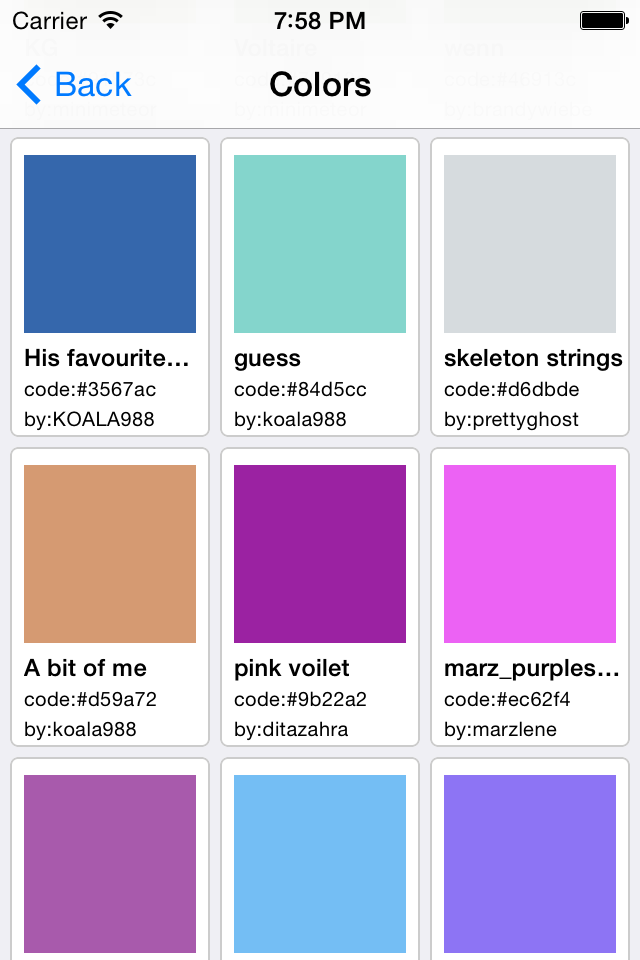The image size is (640, 960).
Task: Open the lavender violet swatch in bottom row
Action: click(x=530, y=863)
